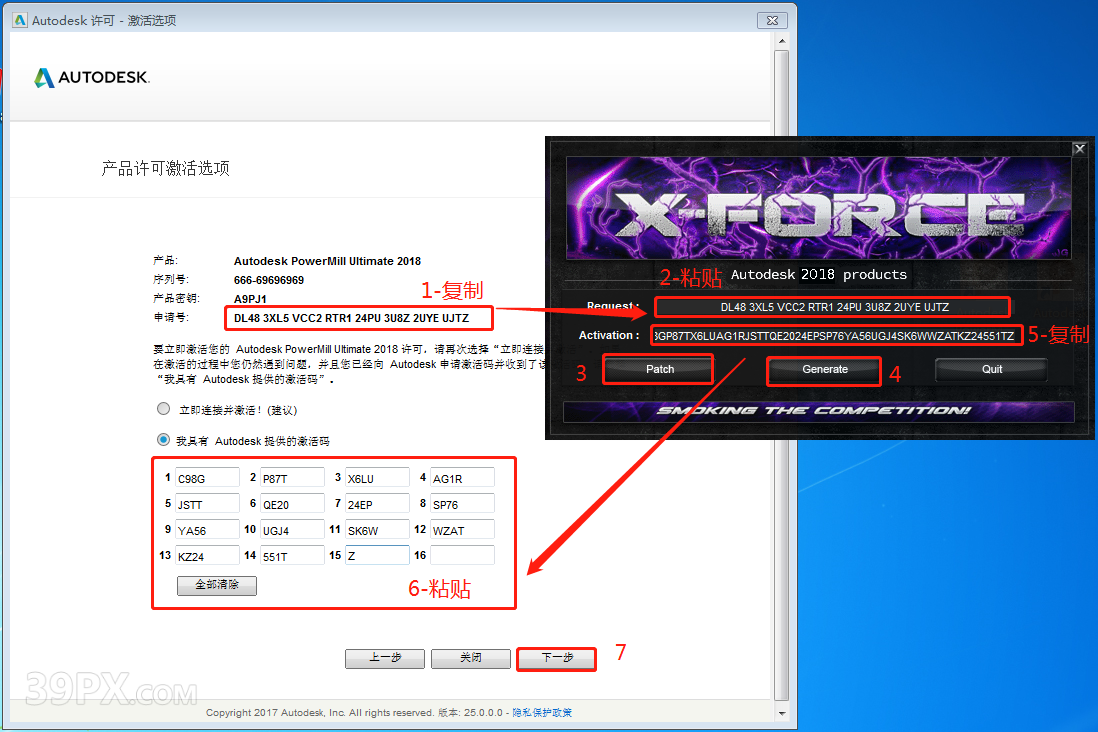Click the Autodesk icon in the title bar
This screenshot has height=732, width=1098.
(20, 20)
